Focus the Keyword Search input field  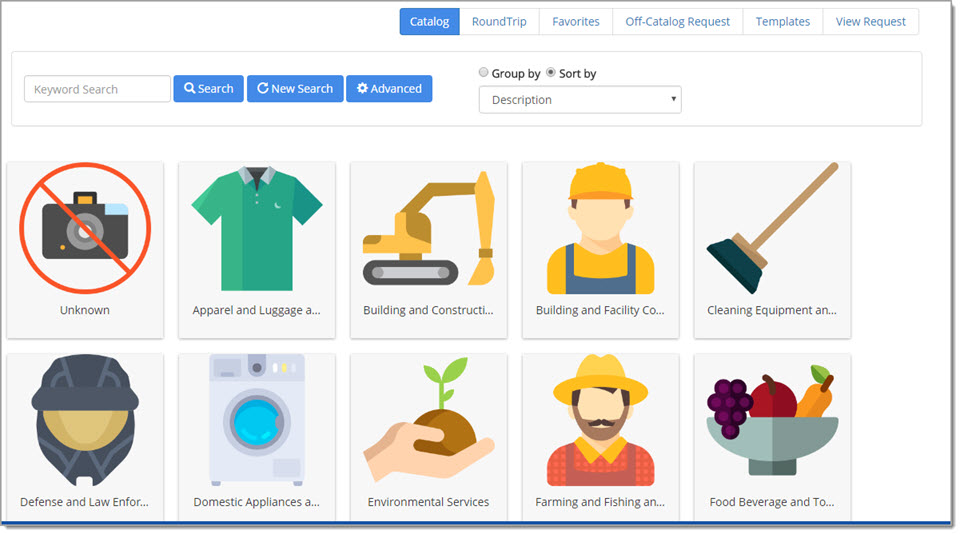tap(97, 89)
